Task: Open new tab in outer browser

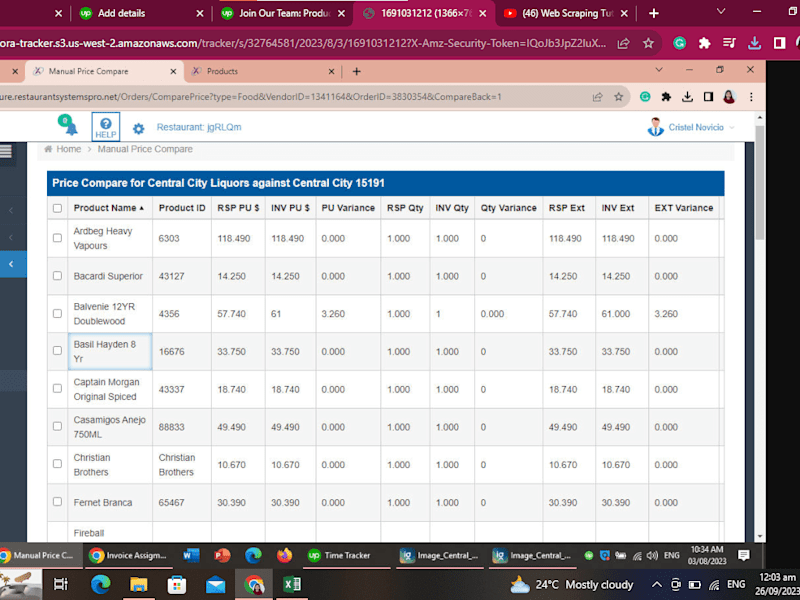Action: pyautogui.click(x=654, y=13)
